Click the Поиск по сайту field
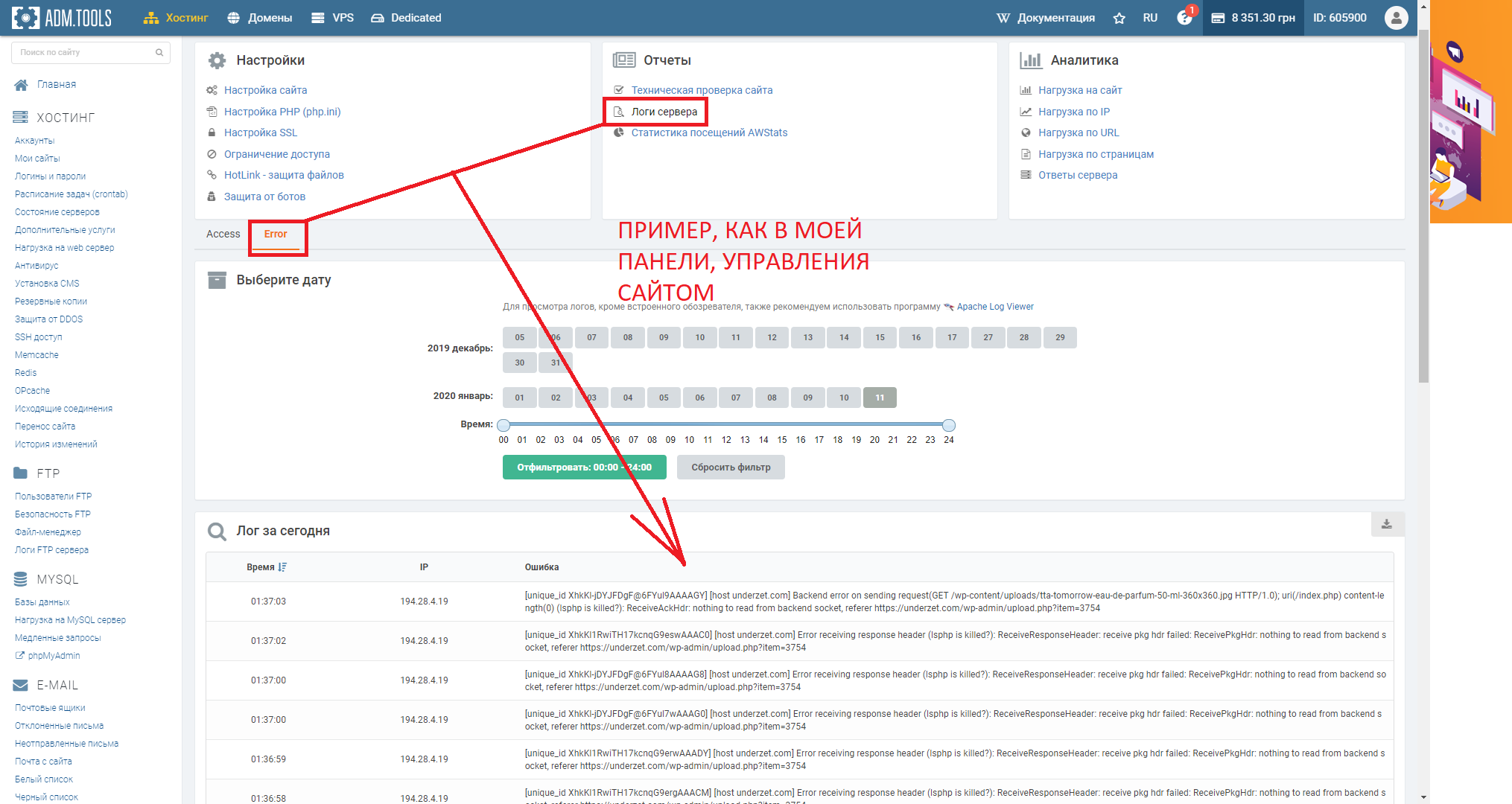Screen dimensions: 1512x804 pos(82,52)
